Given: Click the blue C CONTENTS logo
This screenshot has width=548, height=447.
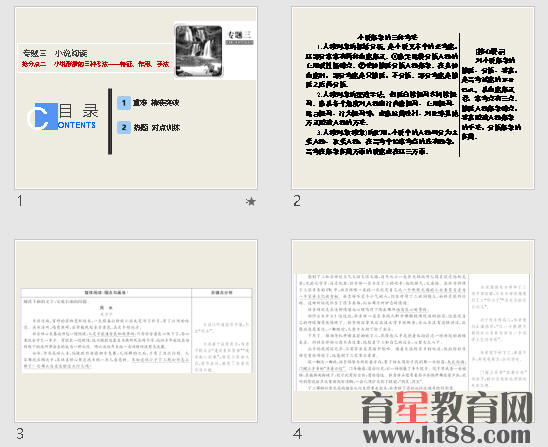Looking at the screenshot, I should coord(61,117).
